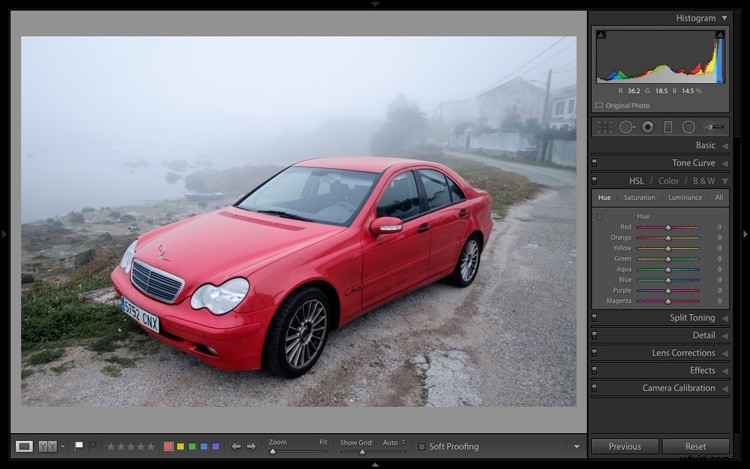
Task: Select the Spot Removal tool
Action: (x=627, y=127)
